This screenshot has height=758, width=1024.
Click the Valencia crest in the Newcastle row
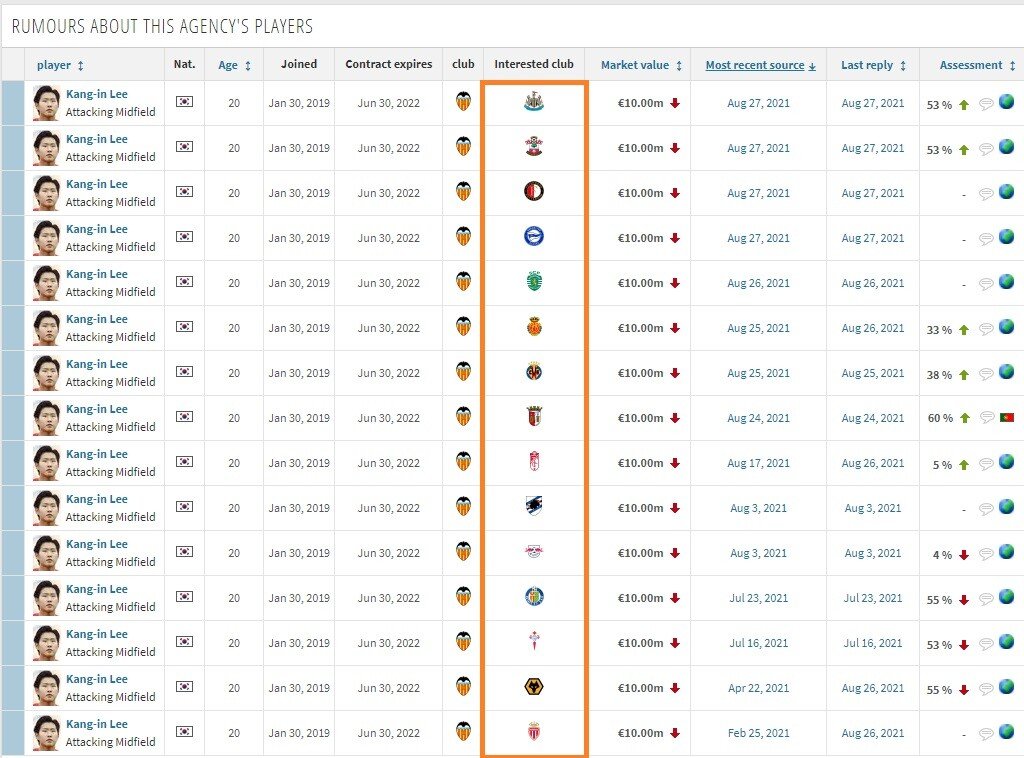point(463,102)
